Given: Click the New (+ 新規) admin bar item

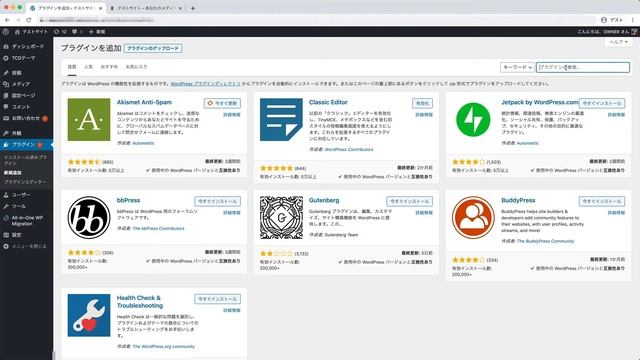Looking at the screenshot, I should pos(97,31).
